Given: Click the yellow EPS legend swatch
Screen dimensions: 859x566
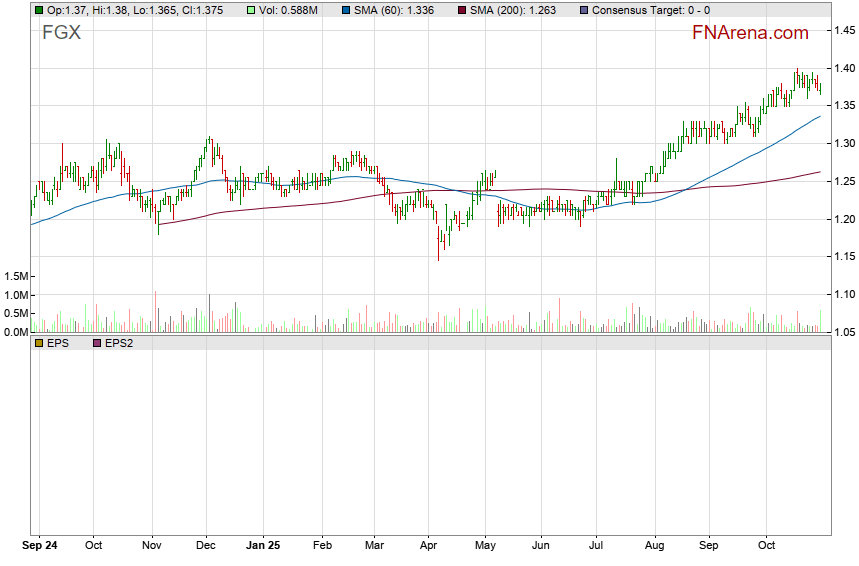Looking at the screenshot, I should coord(39,343).
